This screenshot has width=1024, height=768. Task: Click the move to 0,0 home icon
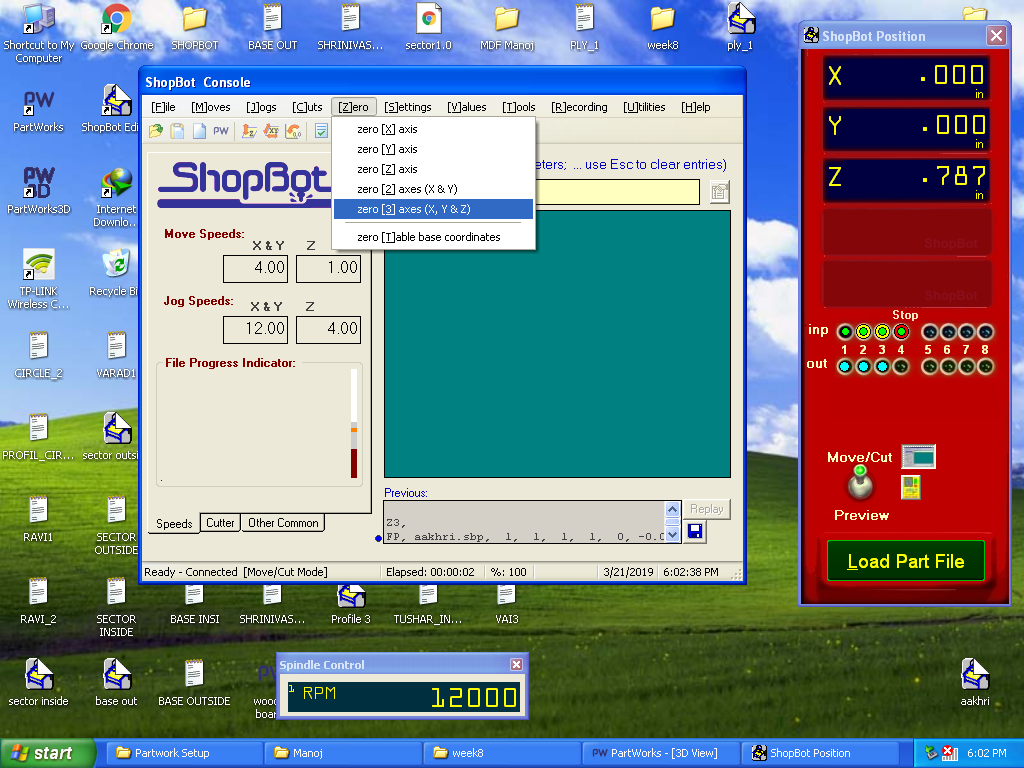(293, 131)
